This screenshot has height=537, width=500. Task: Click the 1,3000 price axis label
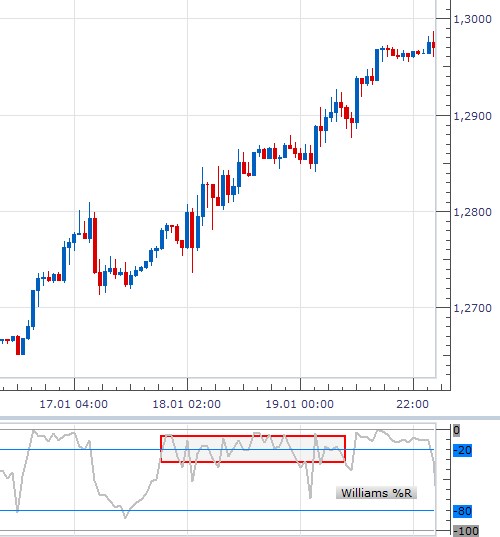(x=473, y=19)
